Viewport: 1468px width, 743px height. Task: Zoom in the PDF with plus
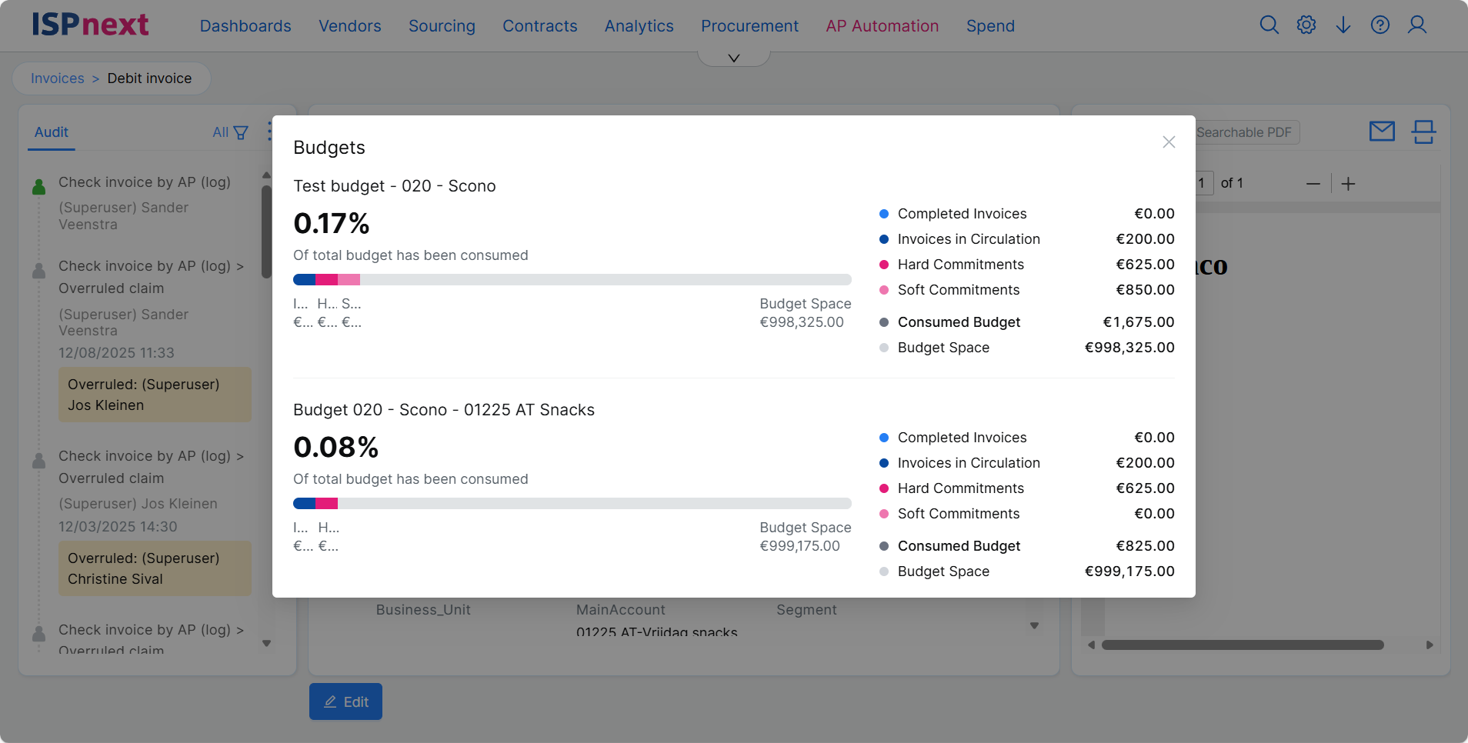click(x=1348, y=184)
